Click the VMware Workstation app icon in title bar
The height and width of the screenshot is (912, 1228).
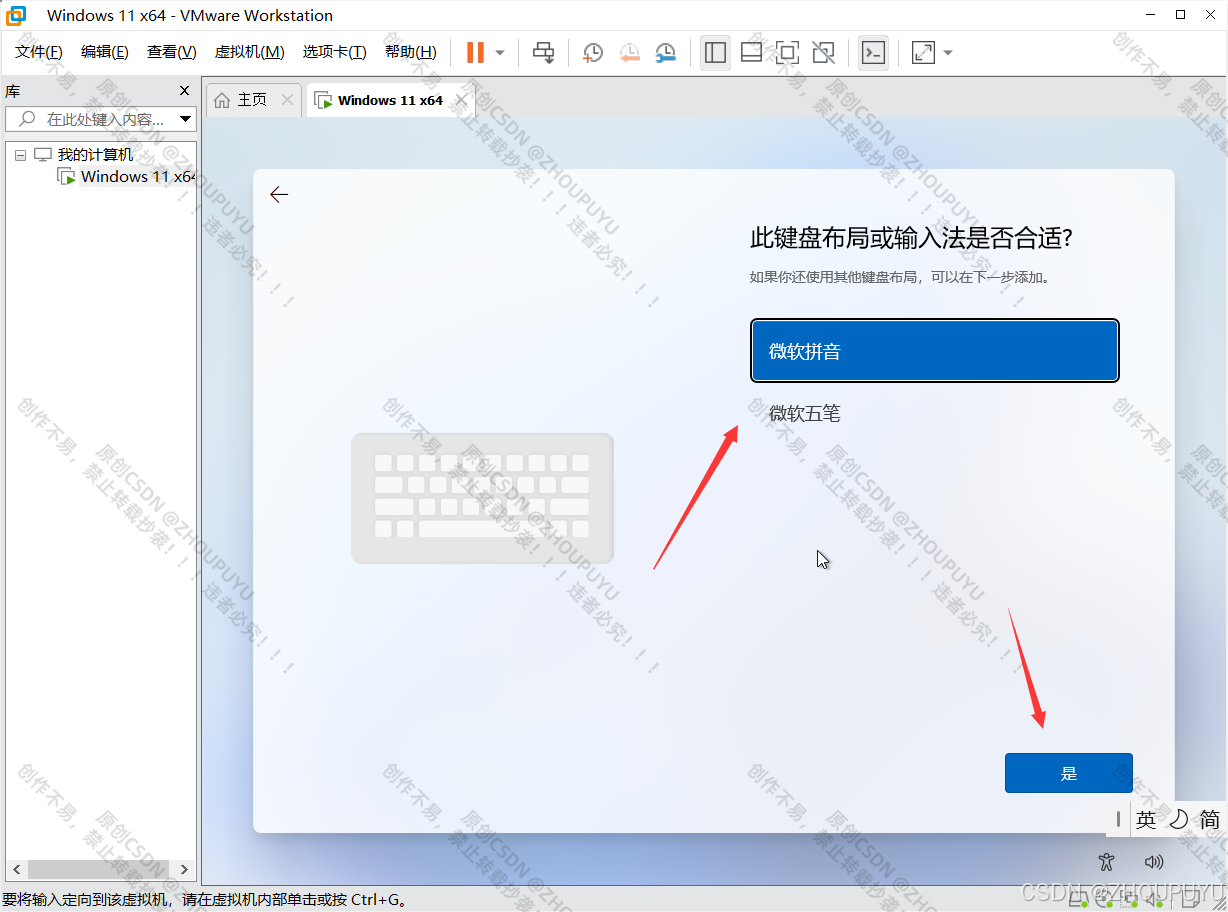coord(16,15)
